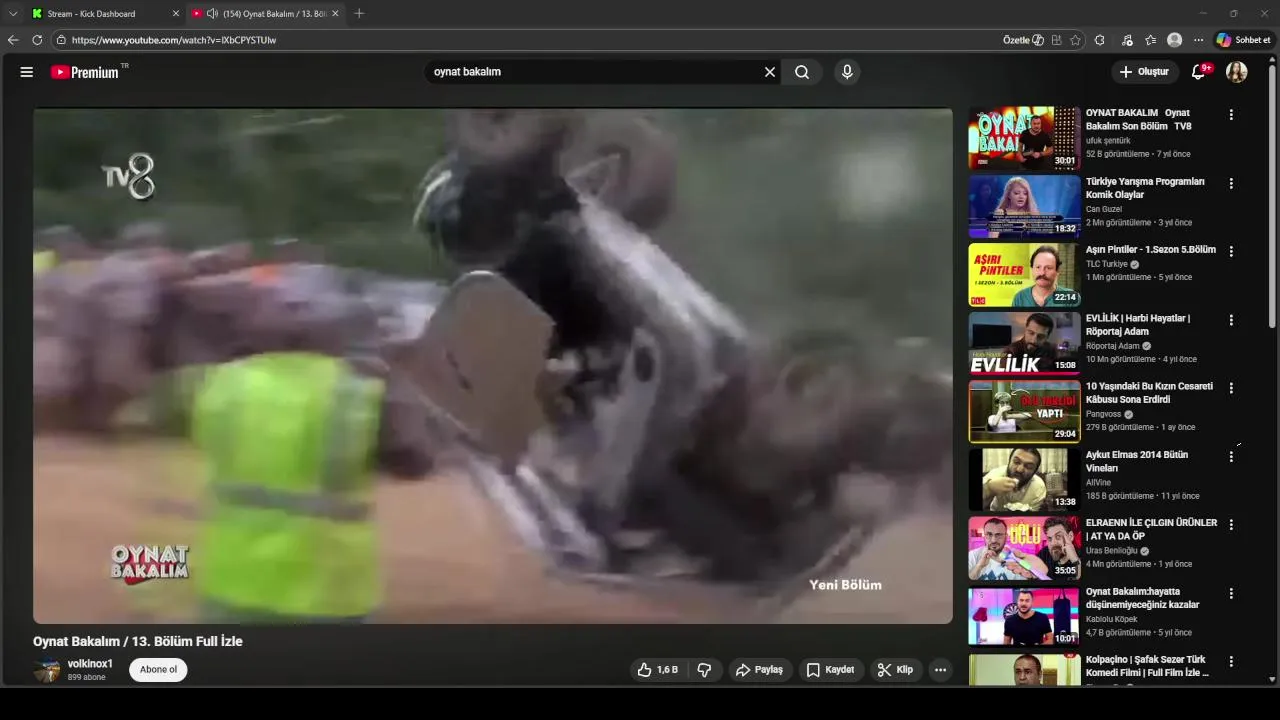The width and height of the screenshot is (1280, 720).
Task: Mute audio on YouTube tab speaker icon
Action: pyautogui.click(x=212, y=14)
